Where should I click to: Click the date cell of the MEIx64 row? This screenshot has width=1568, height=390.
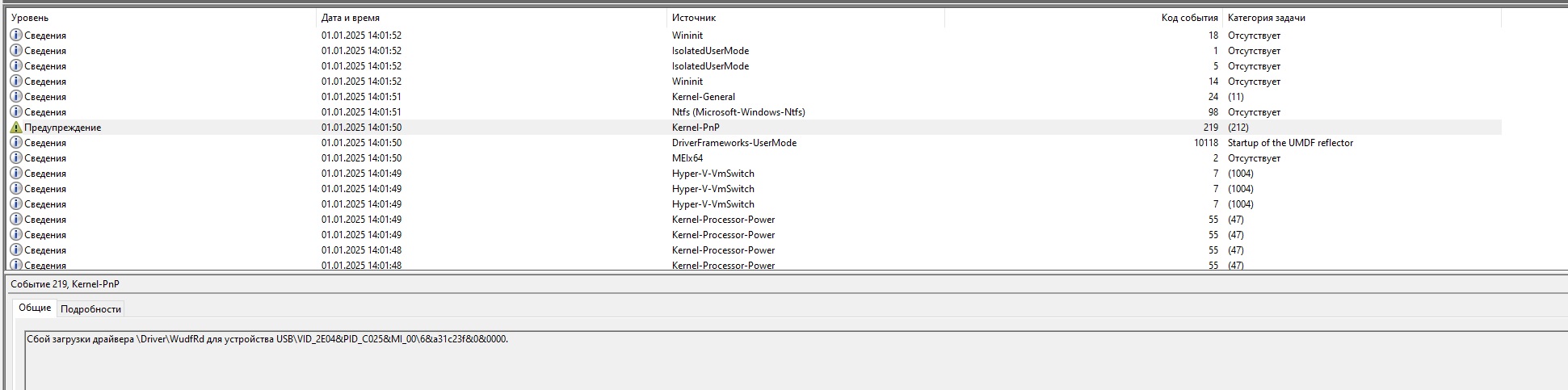[x=361, y=158]
